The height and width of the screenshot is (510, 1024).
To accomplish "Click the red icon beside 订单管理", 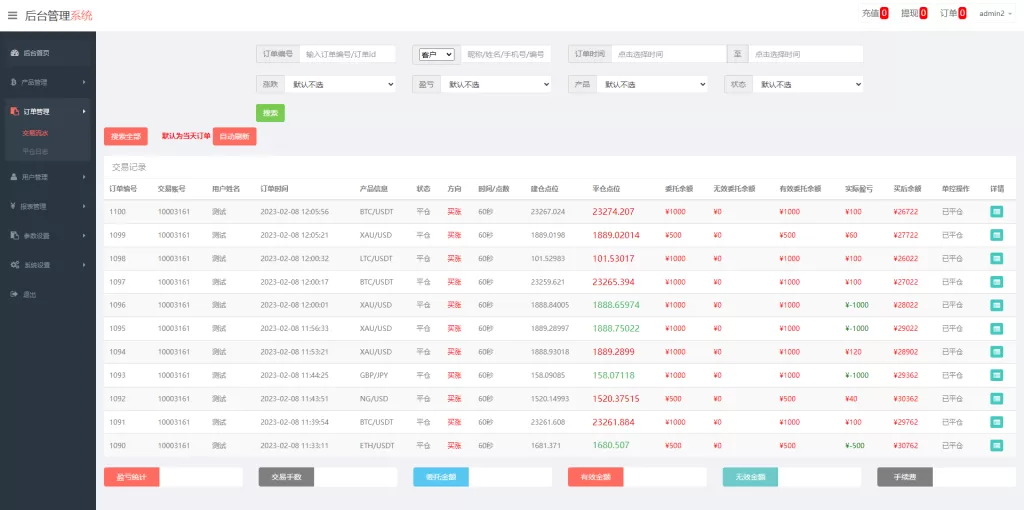I will 14,112.
